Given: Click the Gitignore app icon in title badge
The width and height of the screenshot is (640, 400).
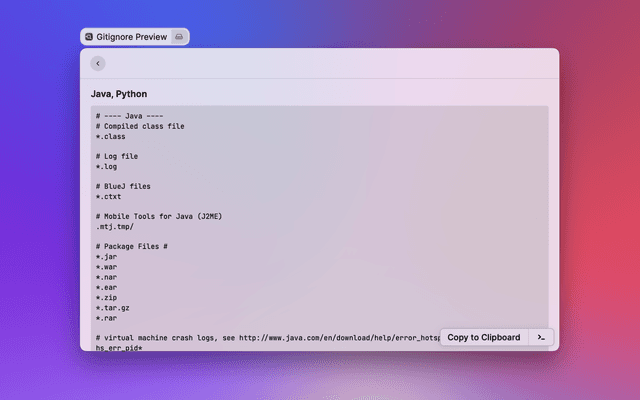Looking at the screenshot, I should 89,36.
